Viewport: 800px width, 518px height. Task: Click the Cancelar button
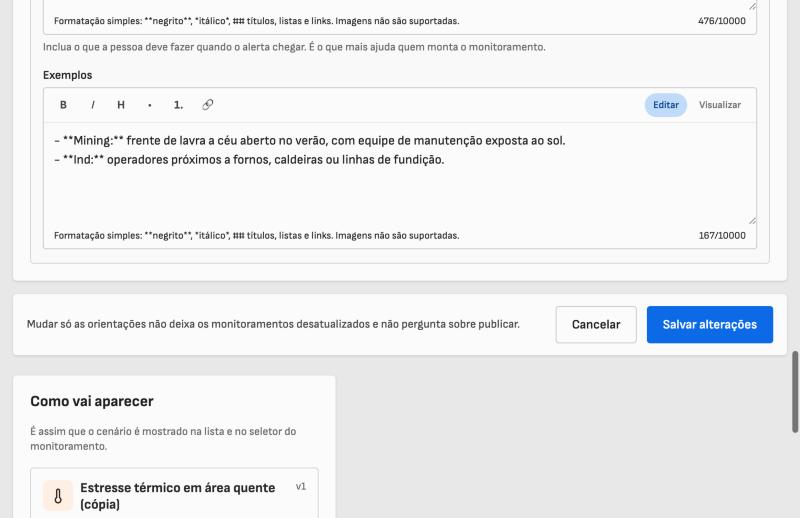[x=596, y=325]
